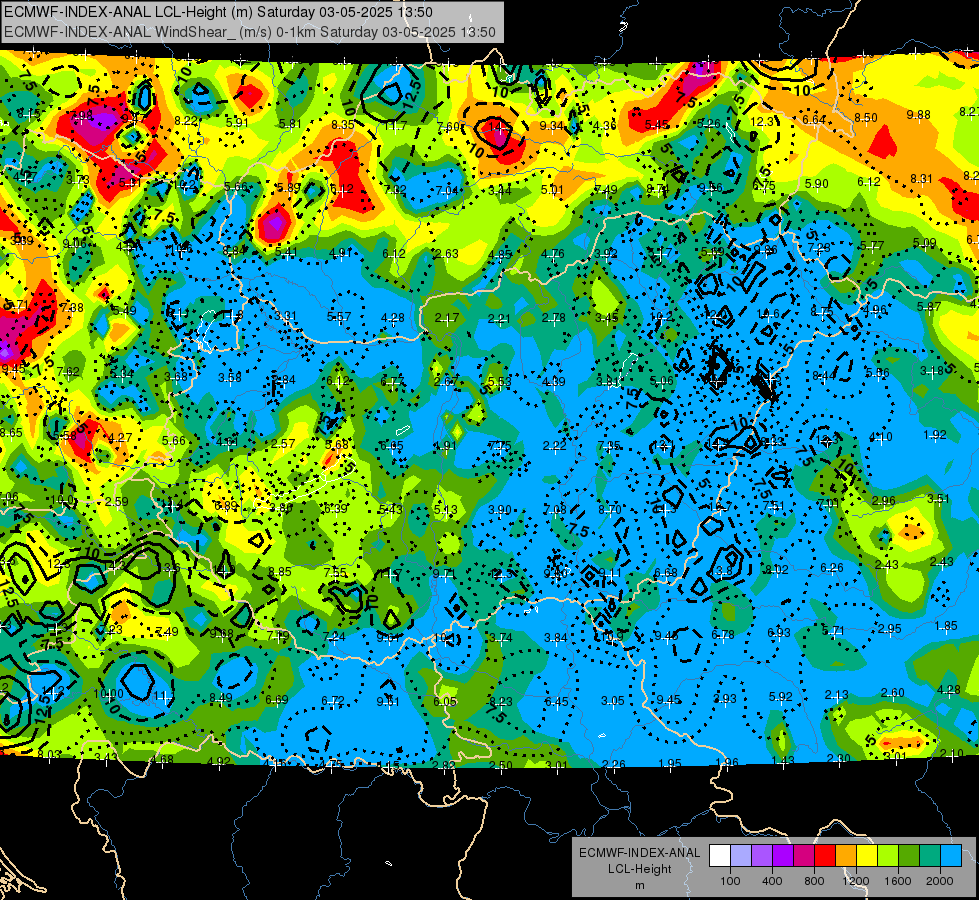Click the grid value '3.90'

(500, 510)
